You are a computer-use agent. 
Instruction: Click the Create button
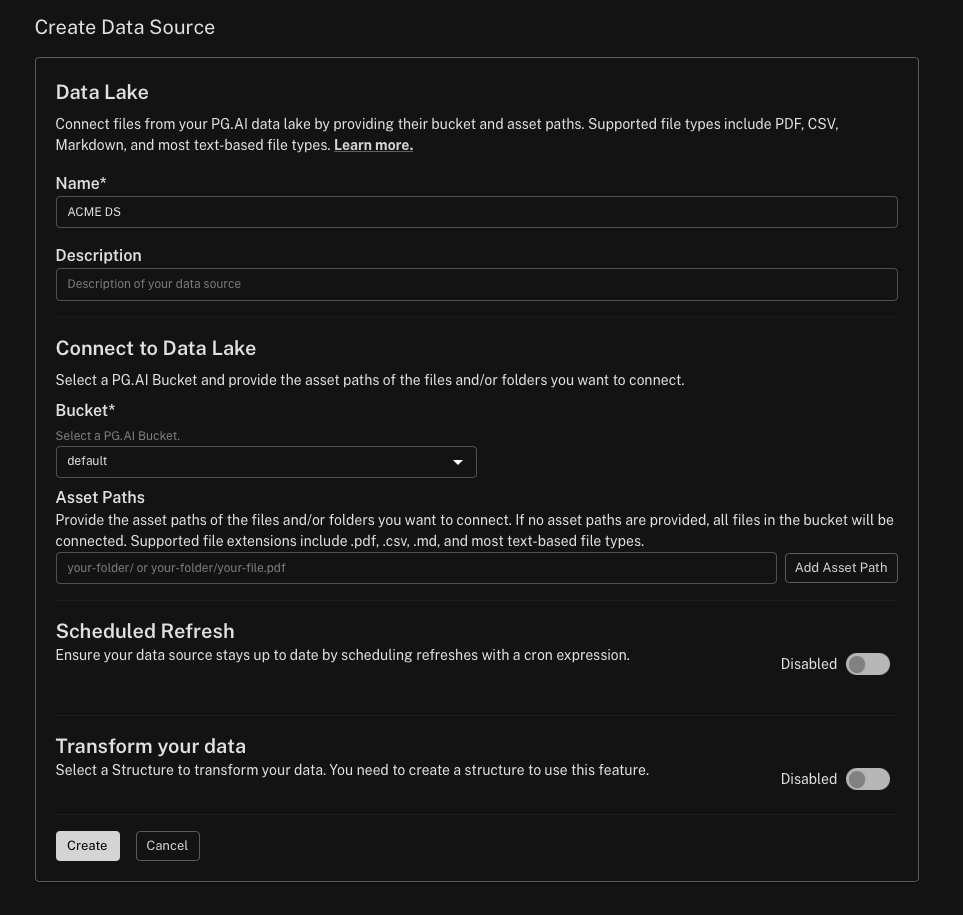coord(87,846)
